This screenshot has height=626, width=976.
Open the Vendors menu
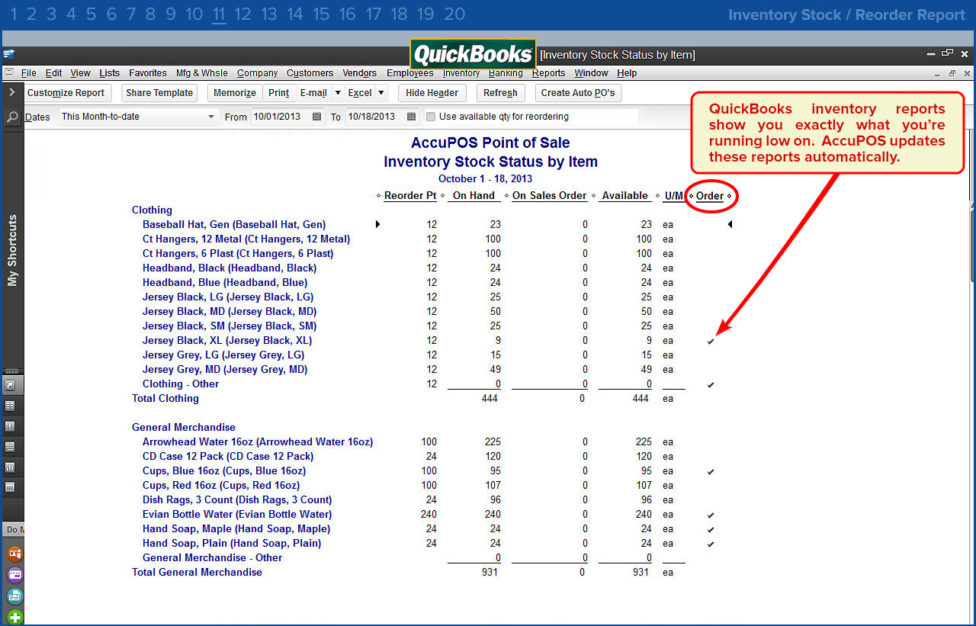tap(359, 73)
